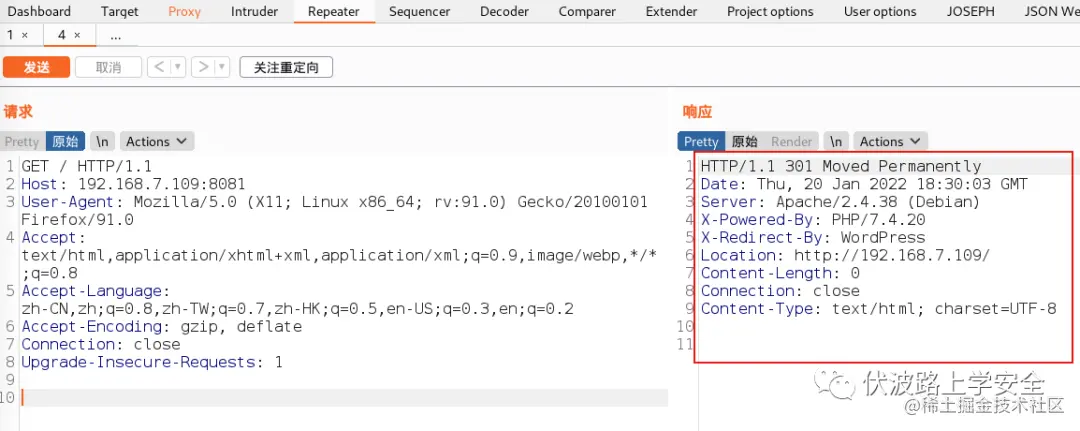Open the back history dropdown arrow

click(x=178, y=67)
